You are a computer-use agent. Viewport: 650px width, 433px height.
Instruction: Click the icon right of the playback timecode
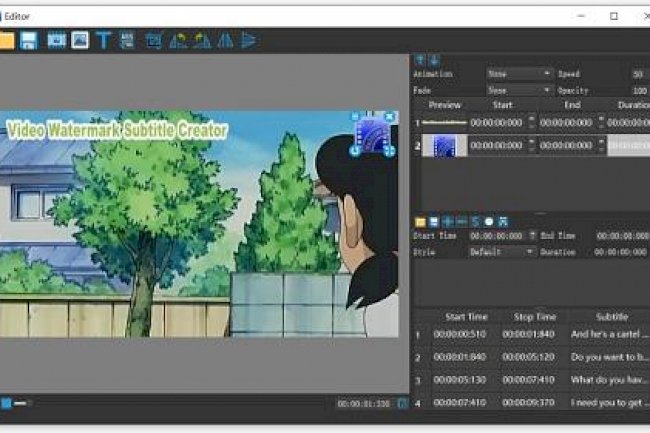click(x=402, y=403)
